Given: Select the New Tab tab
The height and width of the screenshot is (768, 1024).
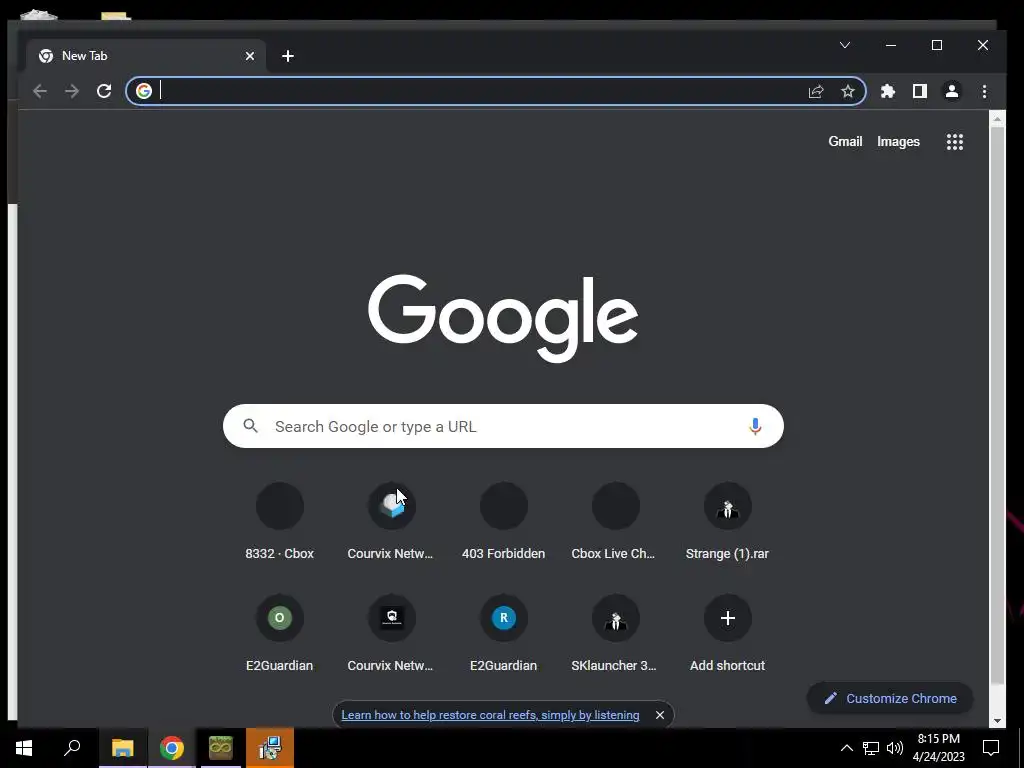Looking at the screenshot, I should [x=146, y=56].
